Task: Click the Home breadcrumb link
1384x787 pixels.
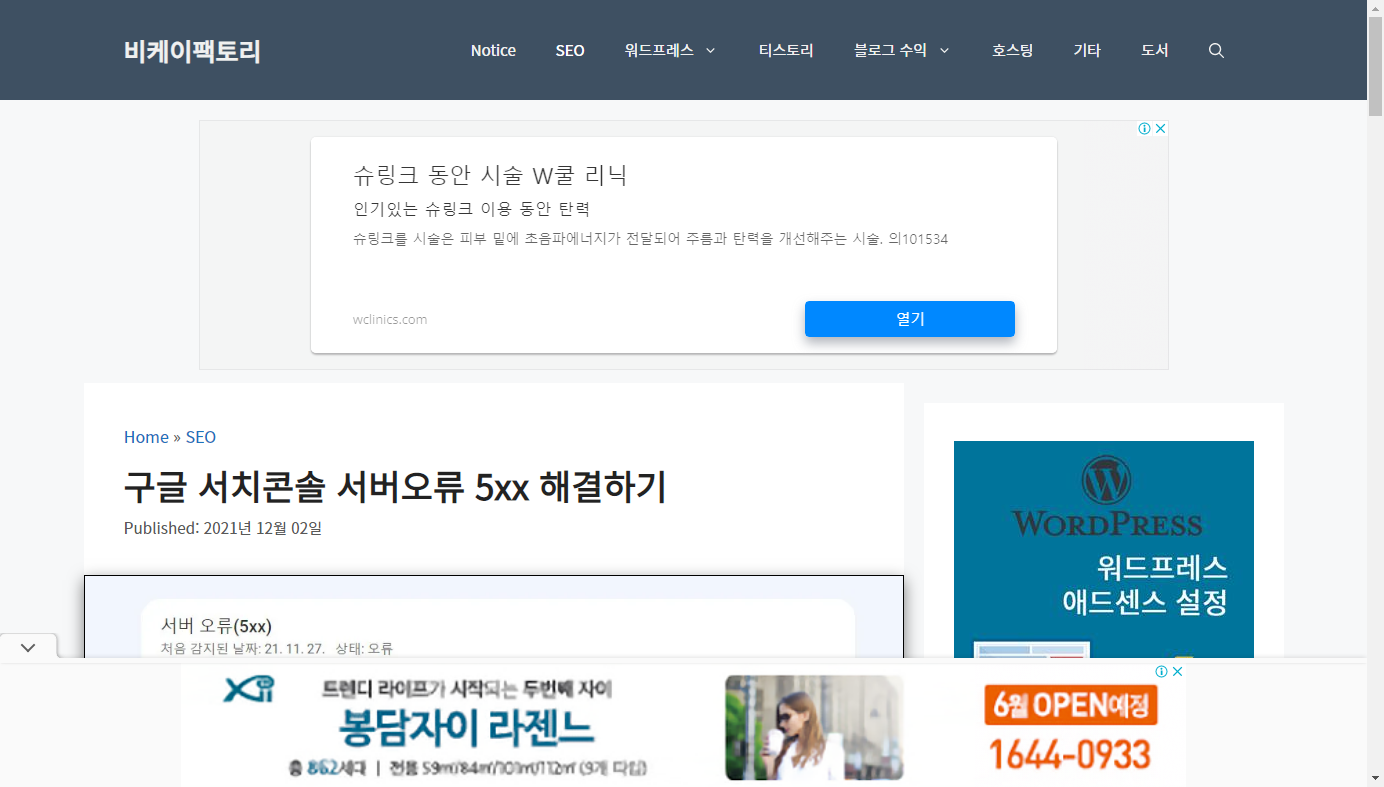Action: pyautogui.click(x=146, y=437)
